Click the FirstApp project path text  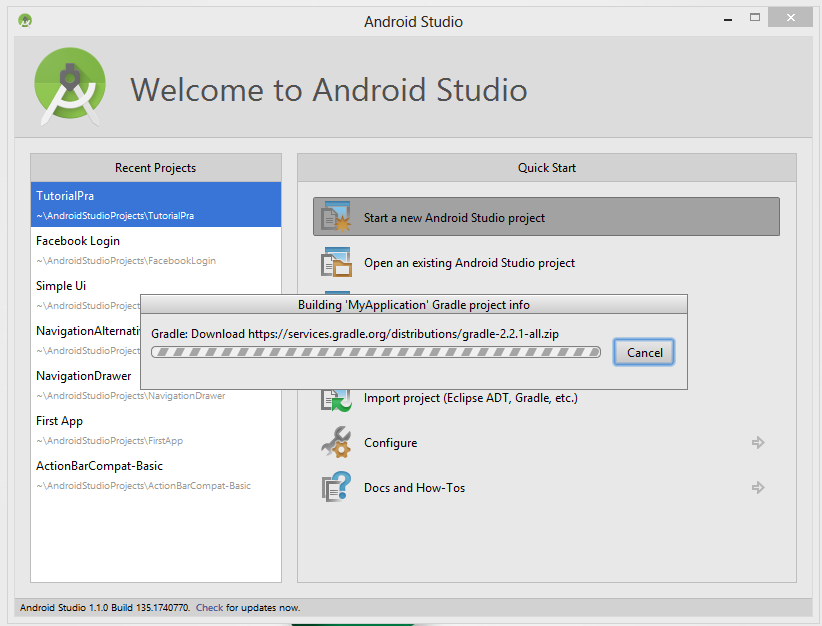pos(110,440)
